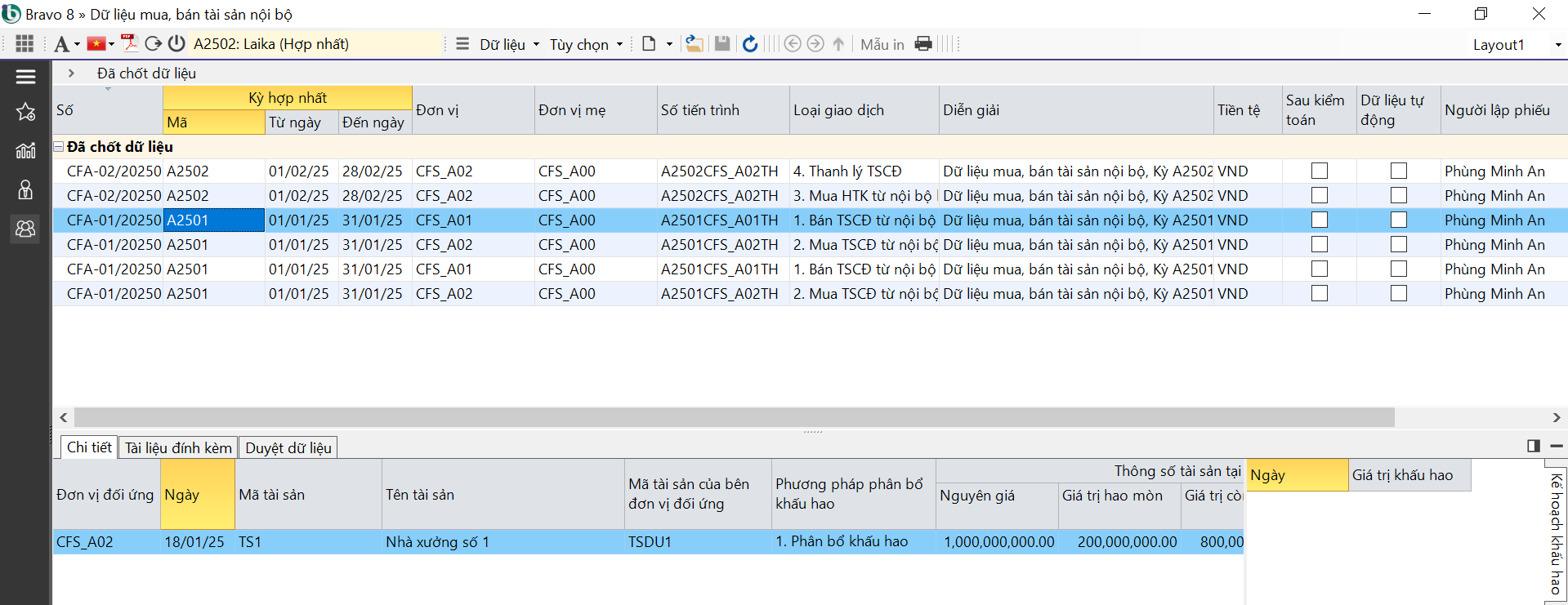
Task: Click the power/logout icon
Action: click(176, 44)
